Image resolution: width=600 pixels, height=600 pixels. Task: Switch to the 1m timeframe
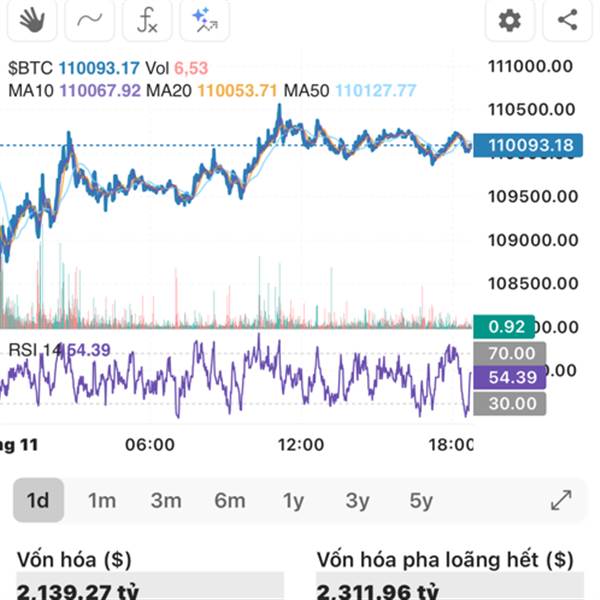[x=102, y=500]
